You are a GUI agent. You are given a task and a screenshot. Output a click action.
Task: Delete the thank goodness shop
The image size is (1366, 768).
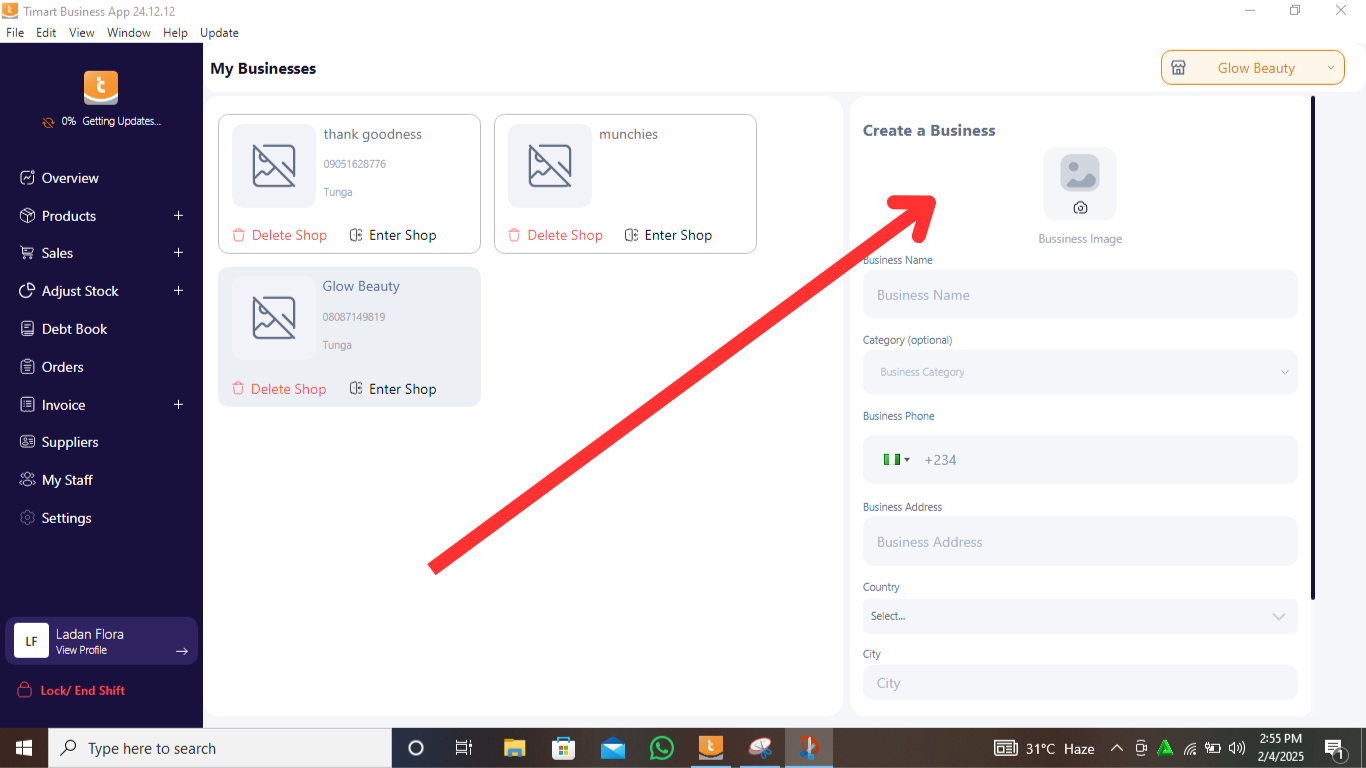coord(280,235)
